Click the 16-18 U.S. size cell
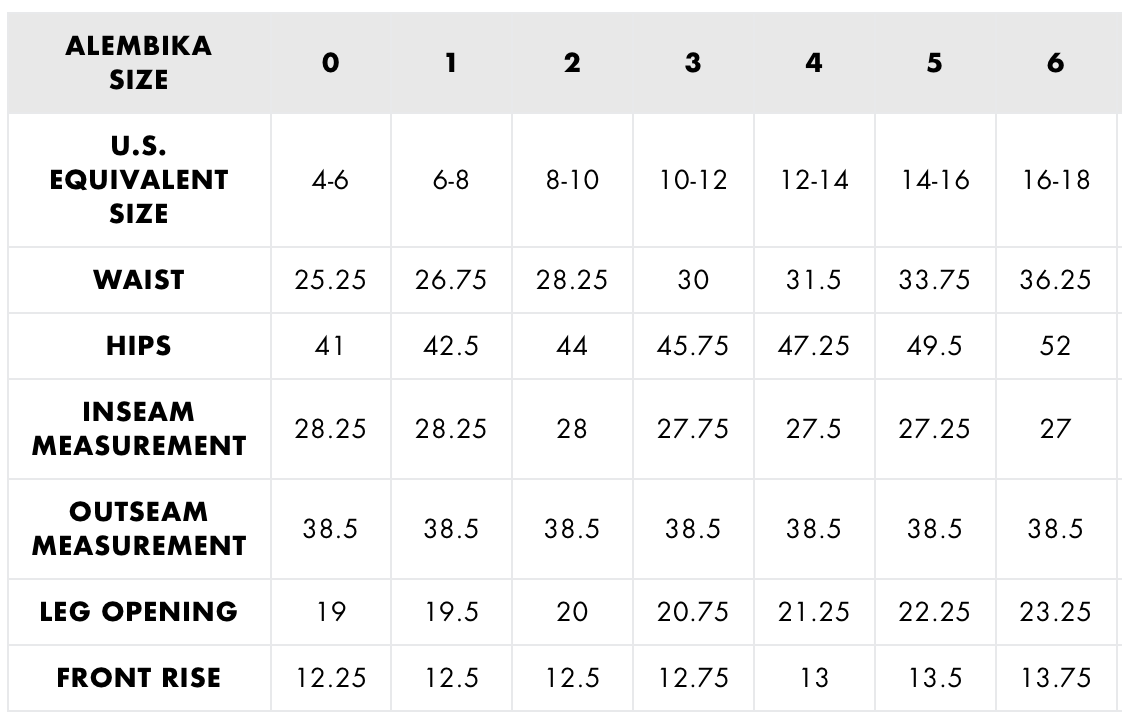This screenshot has width=1122, height=712. [x=1055, y=181]
